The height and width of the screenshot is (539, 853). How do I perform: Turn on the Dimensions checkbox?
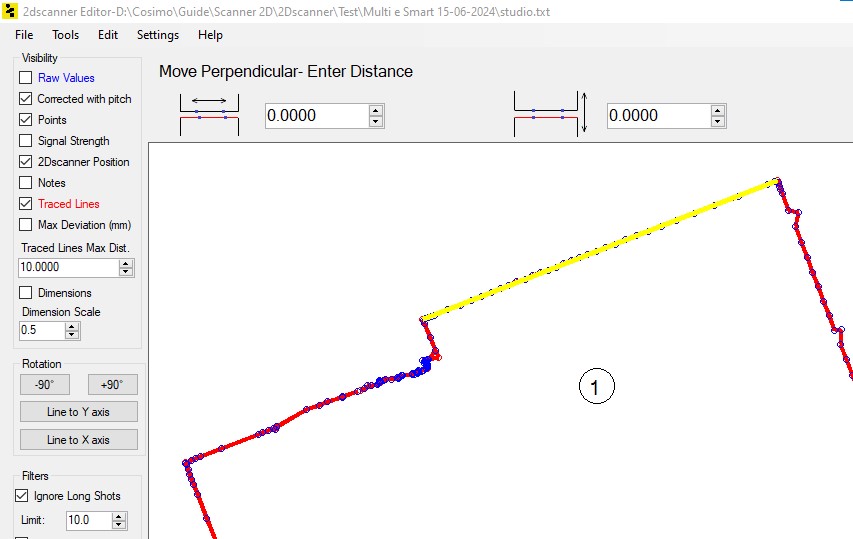pos(26,293)
